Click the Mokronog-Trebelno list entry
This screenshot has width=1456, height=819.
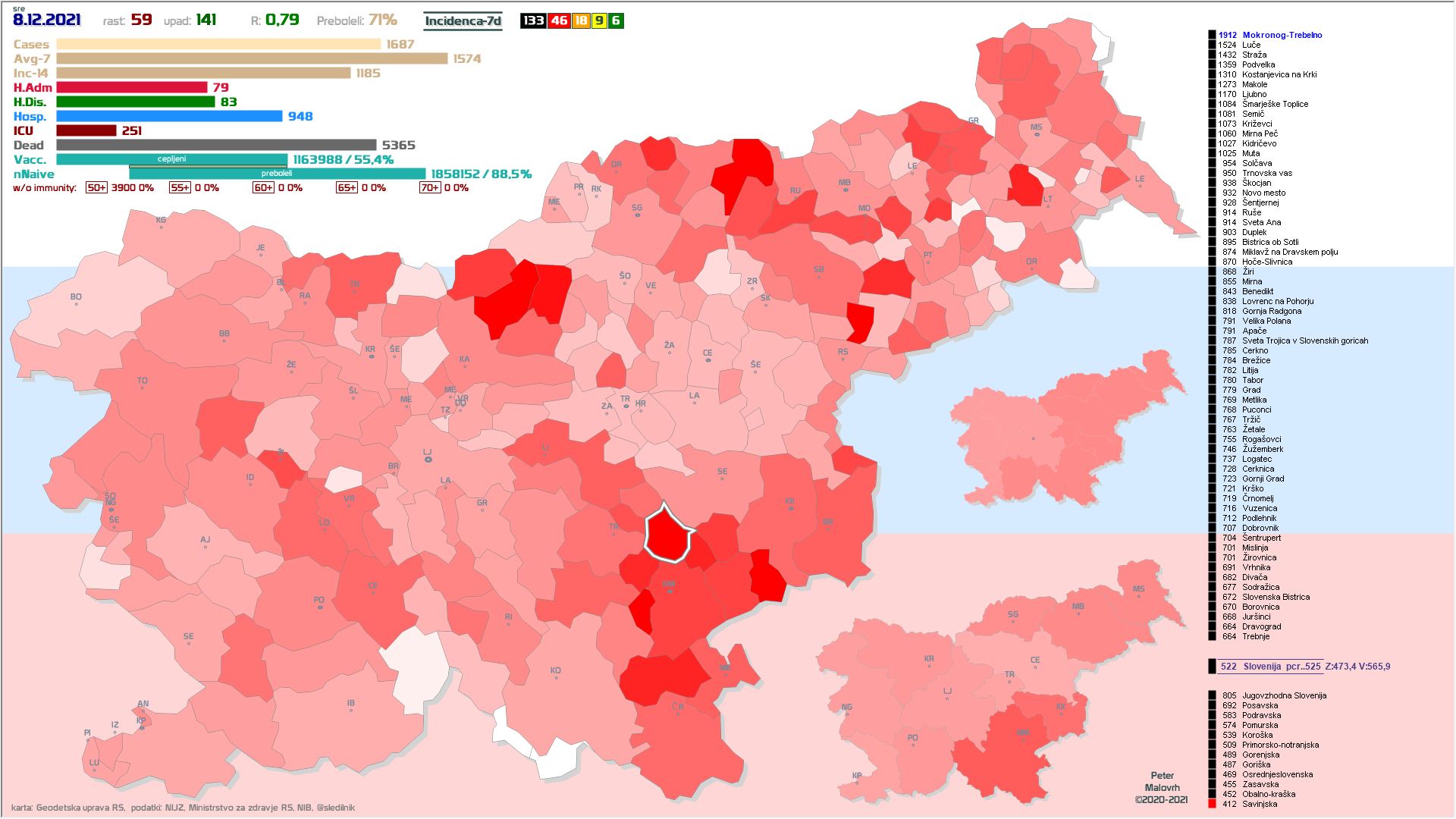pyautogui.click(x=1282, y=35)
